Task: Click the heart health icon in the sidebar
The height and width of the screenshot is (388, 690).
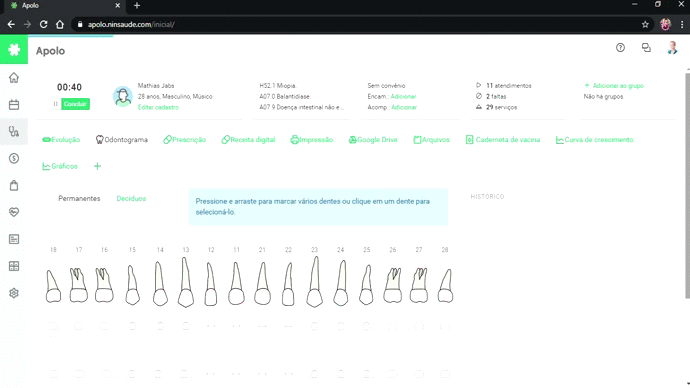Action: point(14,212)
